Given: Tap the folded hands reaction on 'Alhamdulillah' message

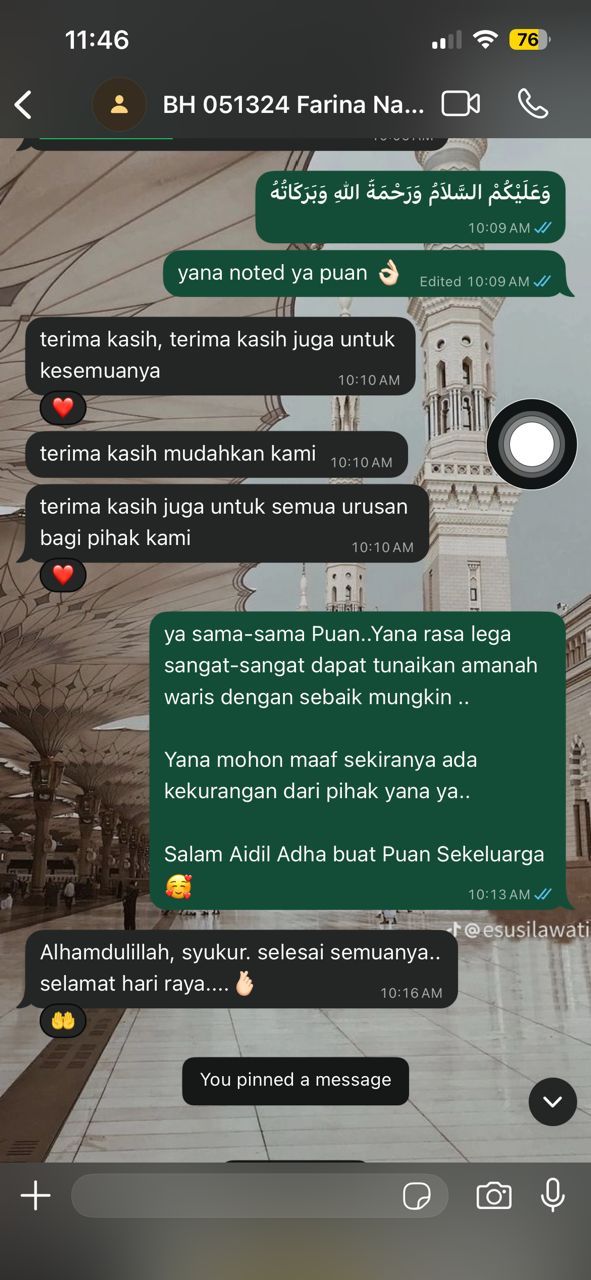Looking at the screenshot, I should tap(63, 1021).
